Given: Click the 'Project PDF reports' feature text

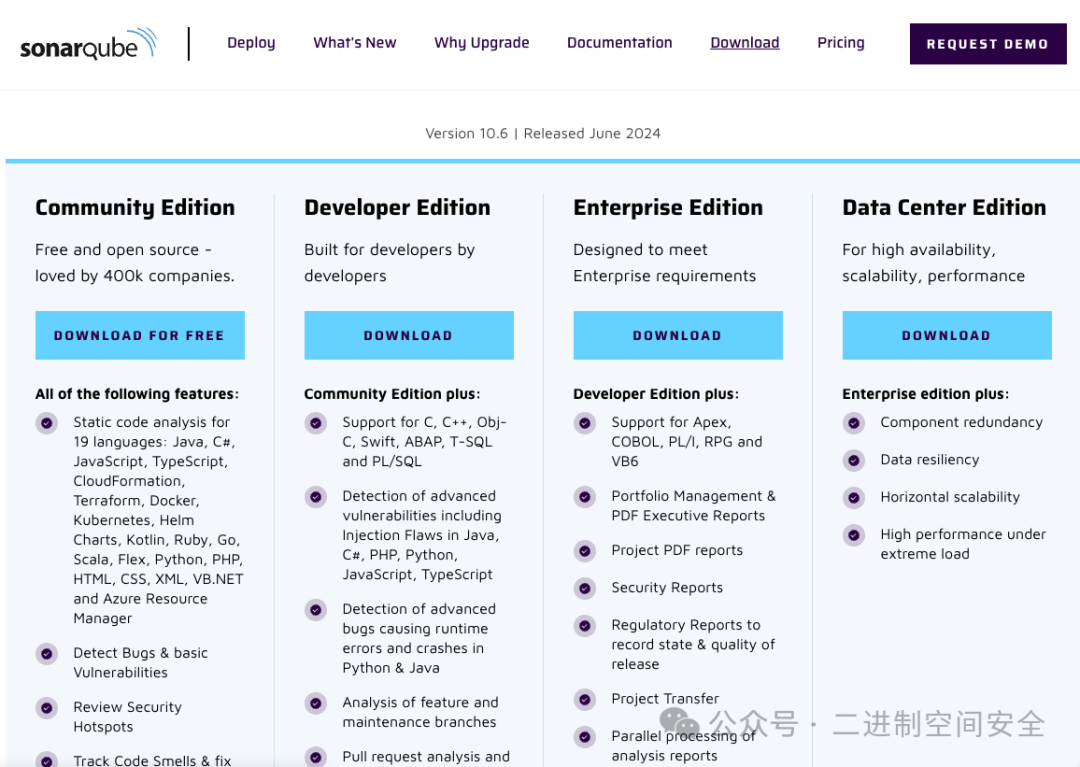Looking at the screenshot, I should (x=677, y=550).
